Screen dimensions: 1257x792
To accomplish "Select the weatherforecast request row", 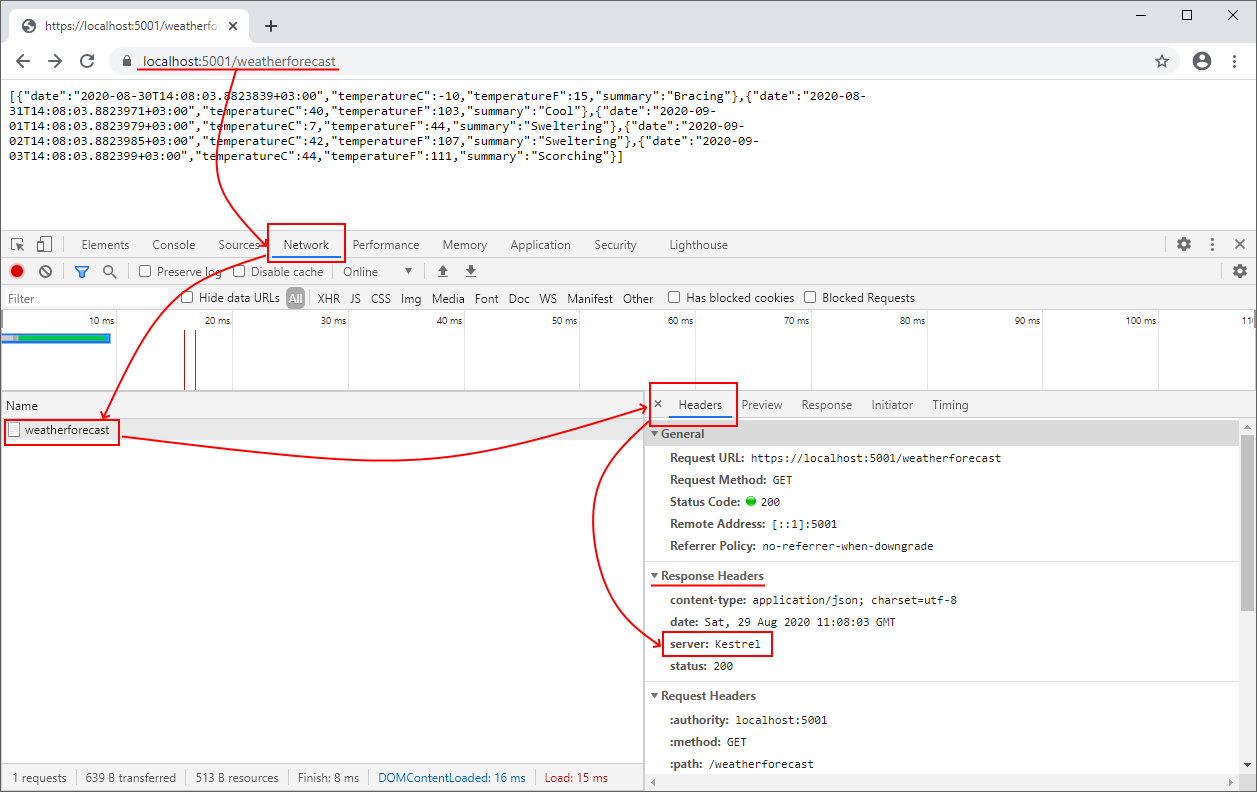I will click(x=322, y=430).
